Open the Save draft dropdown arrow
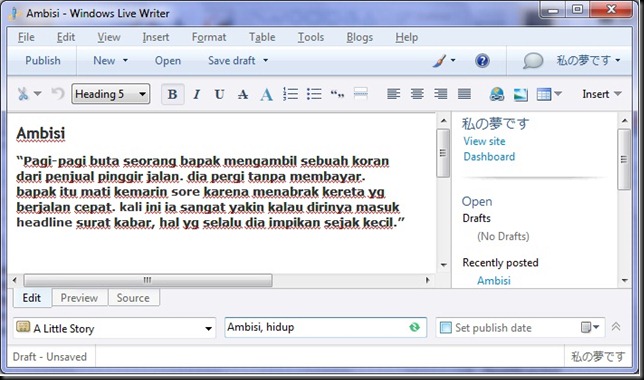The height and width of the screenshot is (380, 644). [266, 60]
